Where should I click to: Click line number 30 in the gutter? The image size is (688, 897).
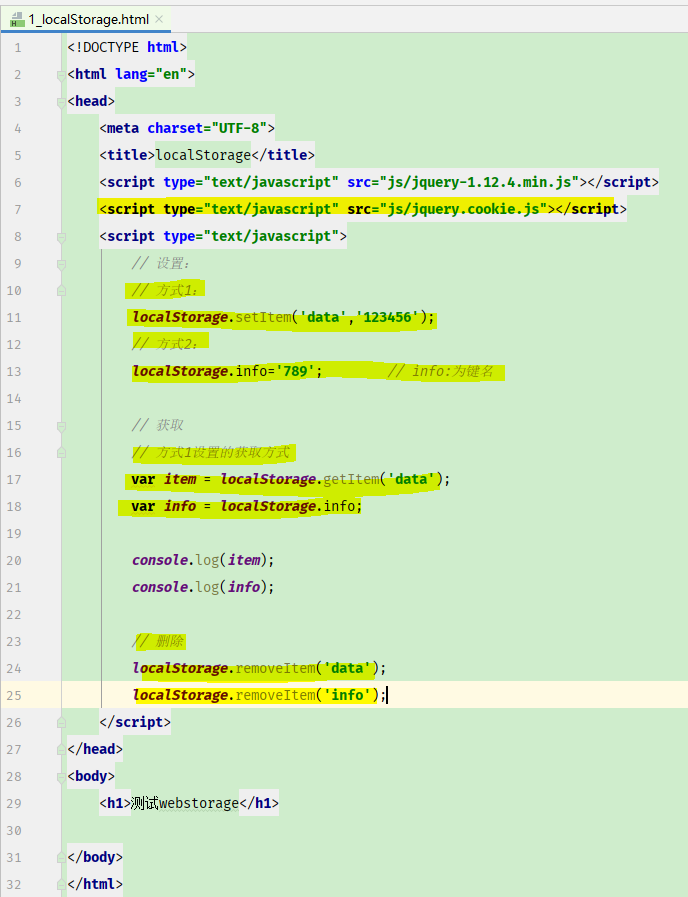pyautogui.click(x=14, y=831)
